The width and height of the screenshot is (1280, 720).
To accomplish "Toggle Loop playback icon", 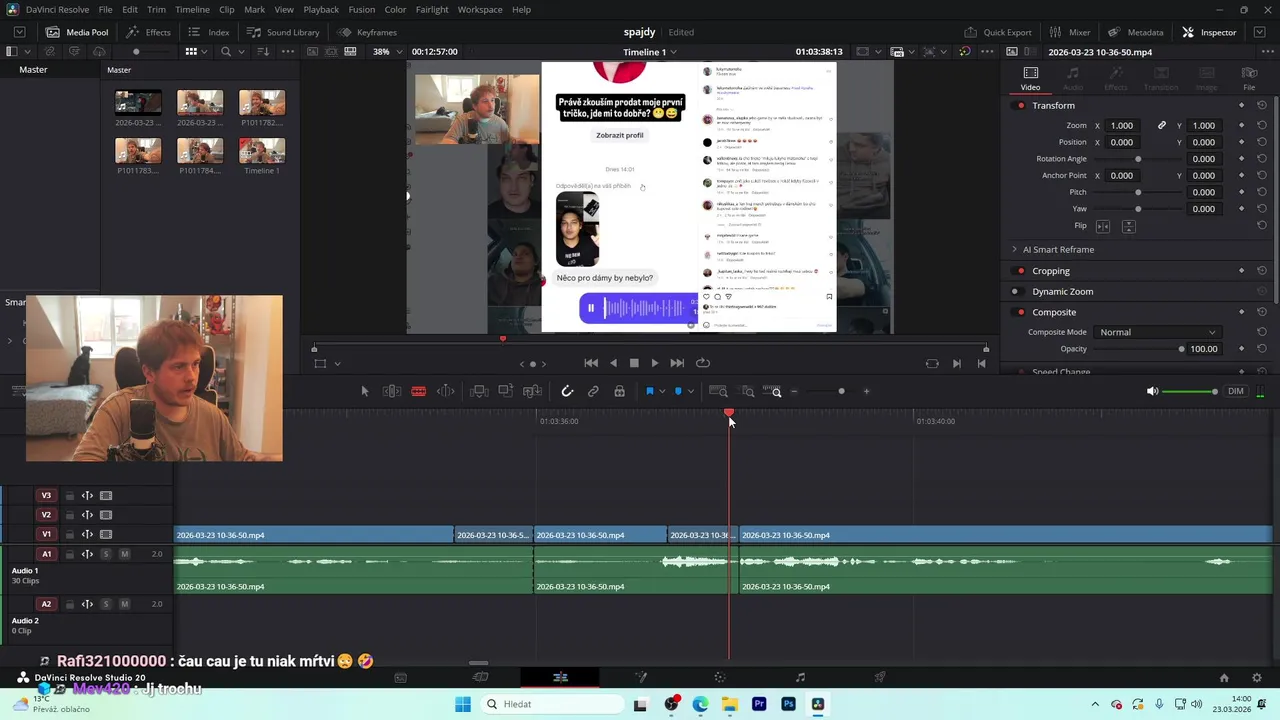I will click(x=702, y=363).
